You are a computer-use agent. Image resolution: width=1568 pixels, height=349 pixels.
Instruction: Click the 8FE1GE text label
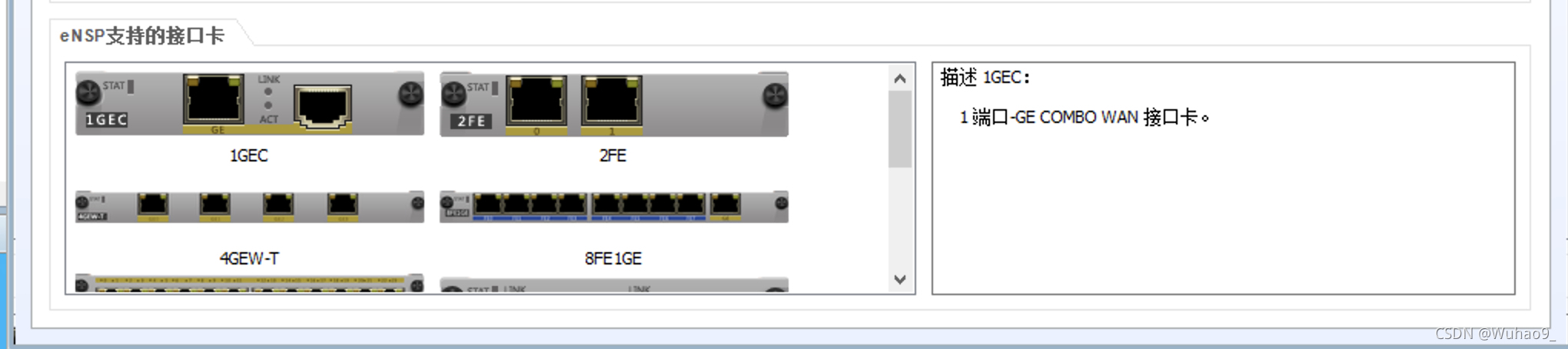613,258
